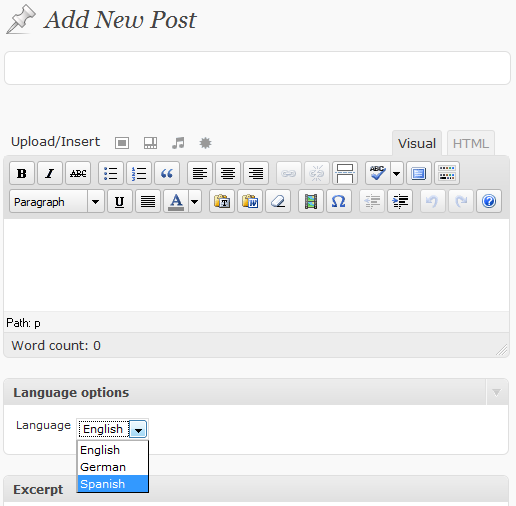This screenshot has height=506, width=516.
Task: Open text color picker arrow
Action: 195,201
